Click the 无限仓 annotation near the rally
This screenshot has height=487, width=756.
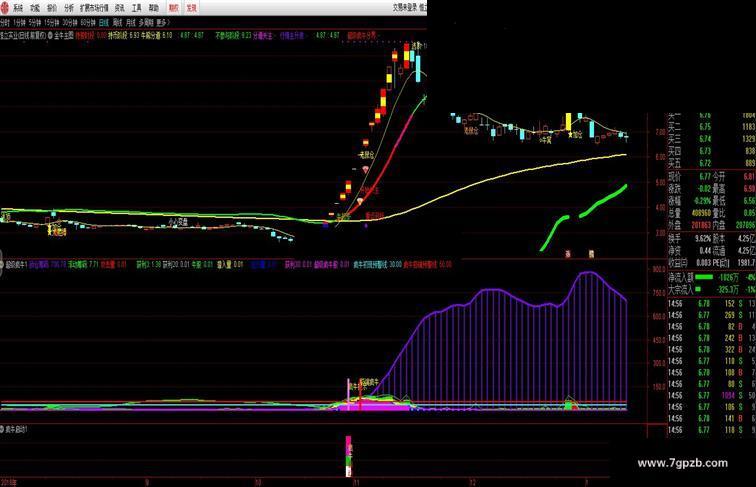coord(366,155)
